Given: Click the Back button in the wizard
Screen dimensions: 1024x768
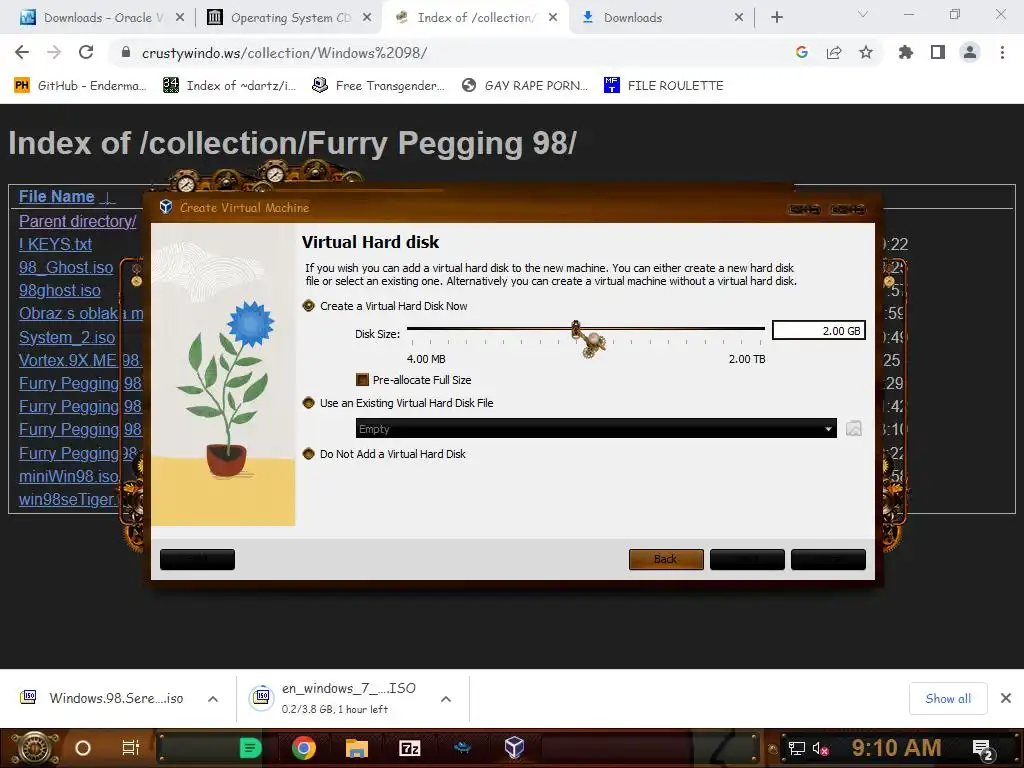Looking at the screenshot, I should tap(666, 559).
